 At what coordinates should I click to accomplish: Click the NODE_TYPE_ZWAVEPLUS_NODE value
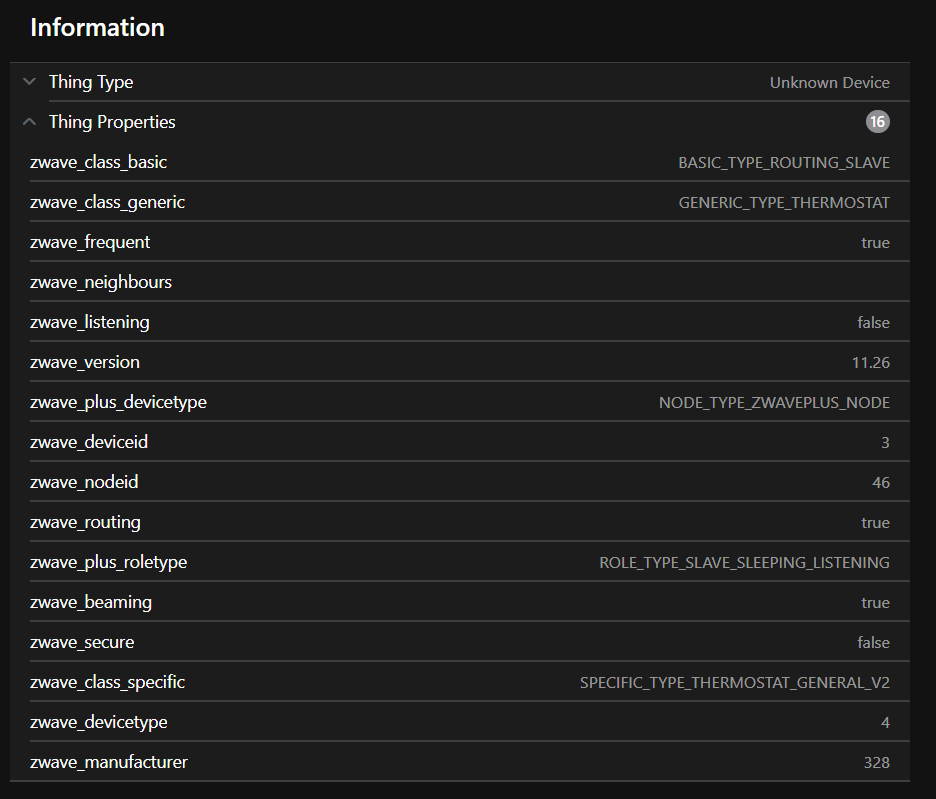pos(774,403)
